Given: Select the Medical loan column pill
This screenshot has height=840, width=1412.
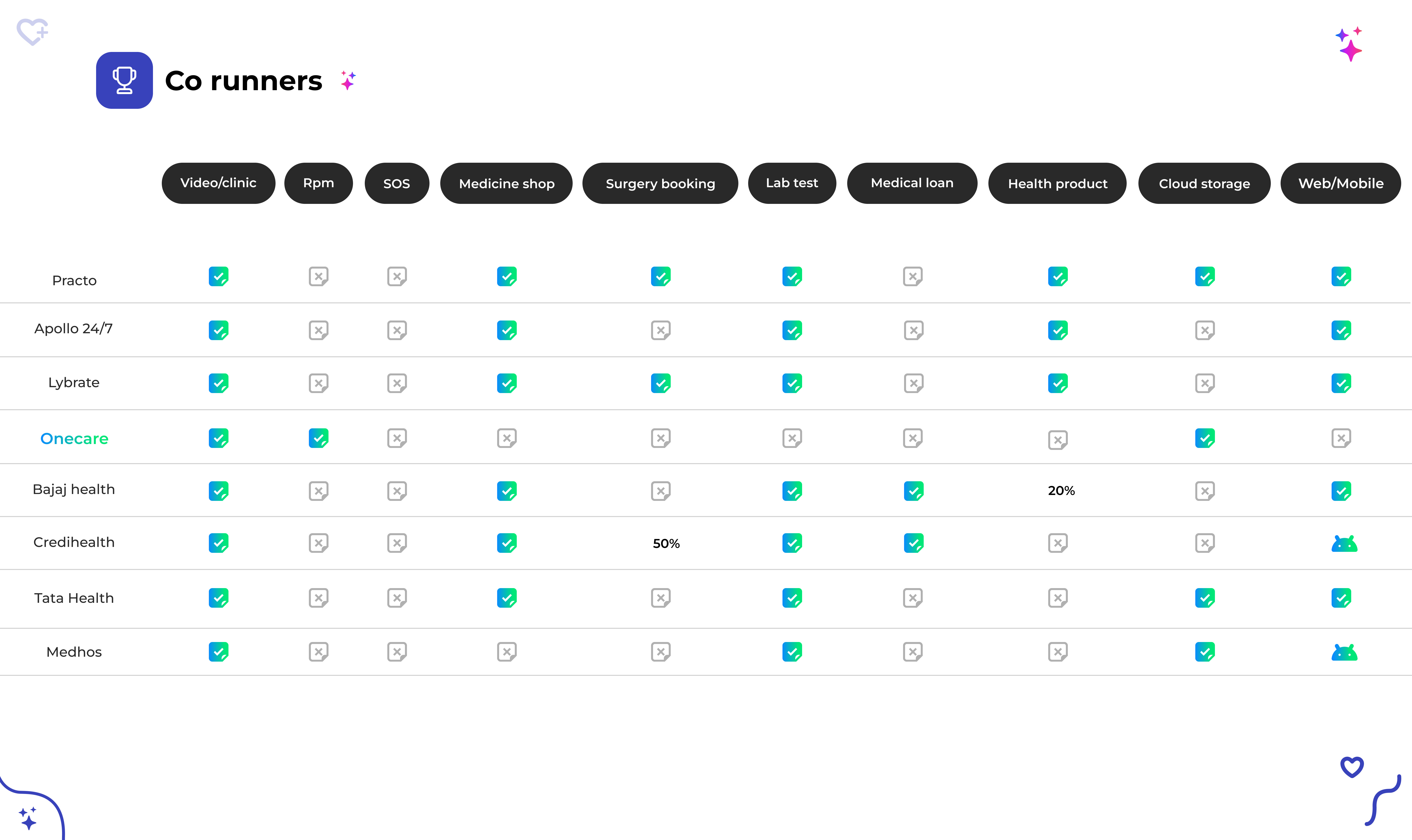Looking at the screenshot, I should [x=912, y=183].
